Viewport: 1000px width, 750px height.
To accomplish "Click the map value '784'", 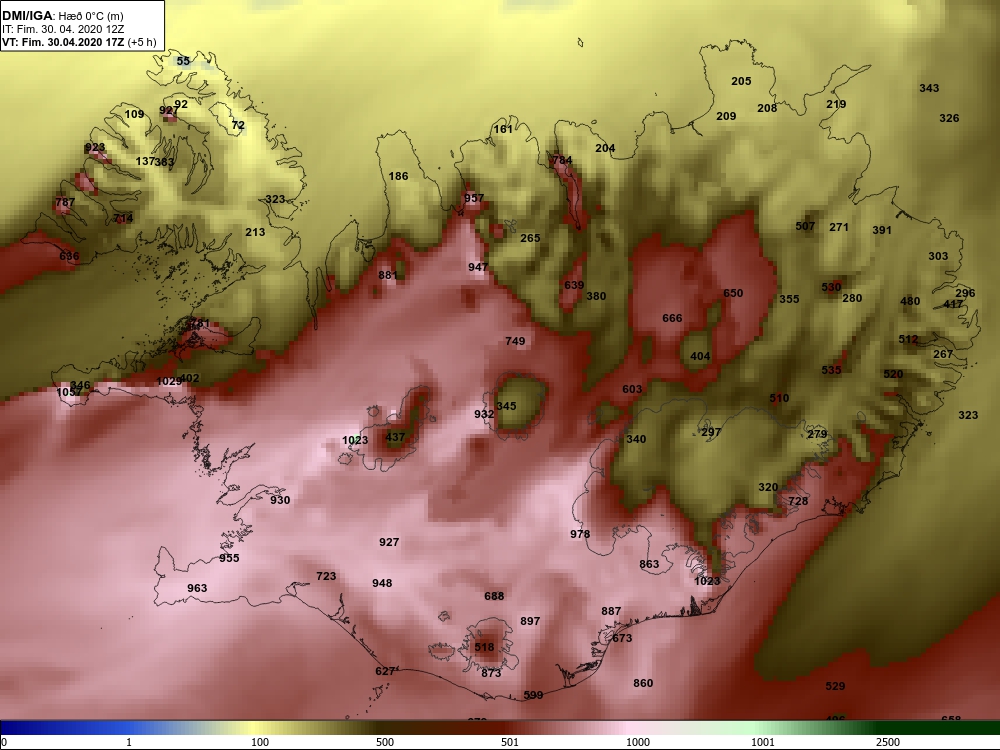I will pos(562,160).
